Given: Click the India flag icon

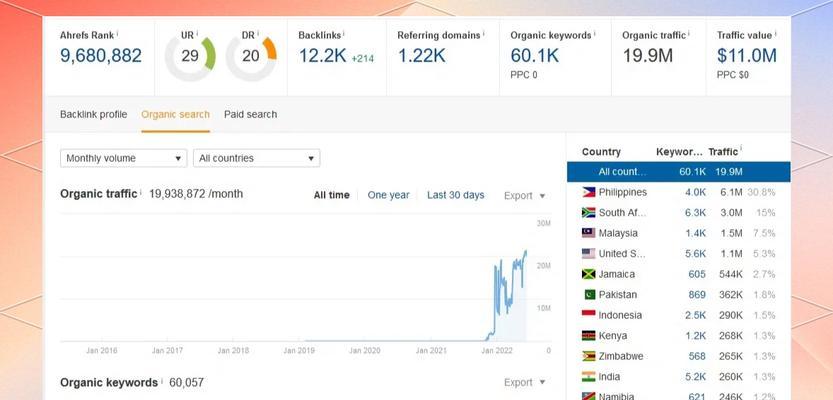Looking at the screenshot, I should click(588, 377).
